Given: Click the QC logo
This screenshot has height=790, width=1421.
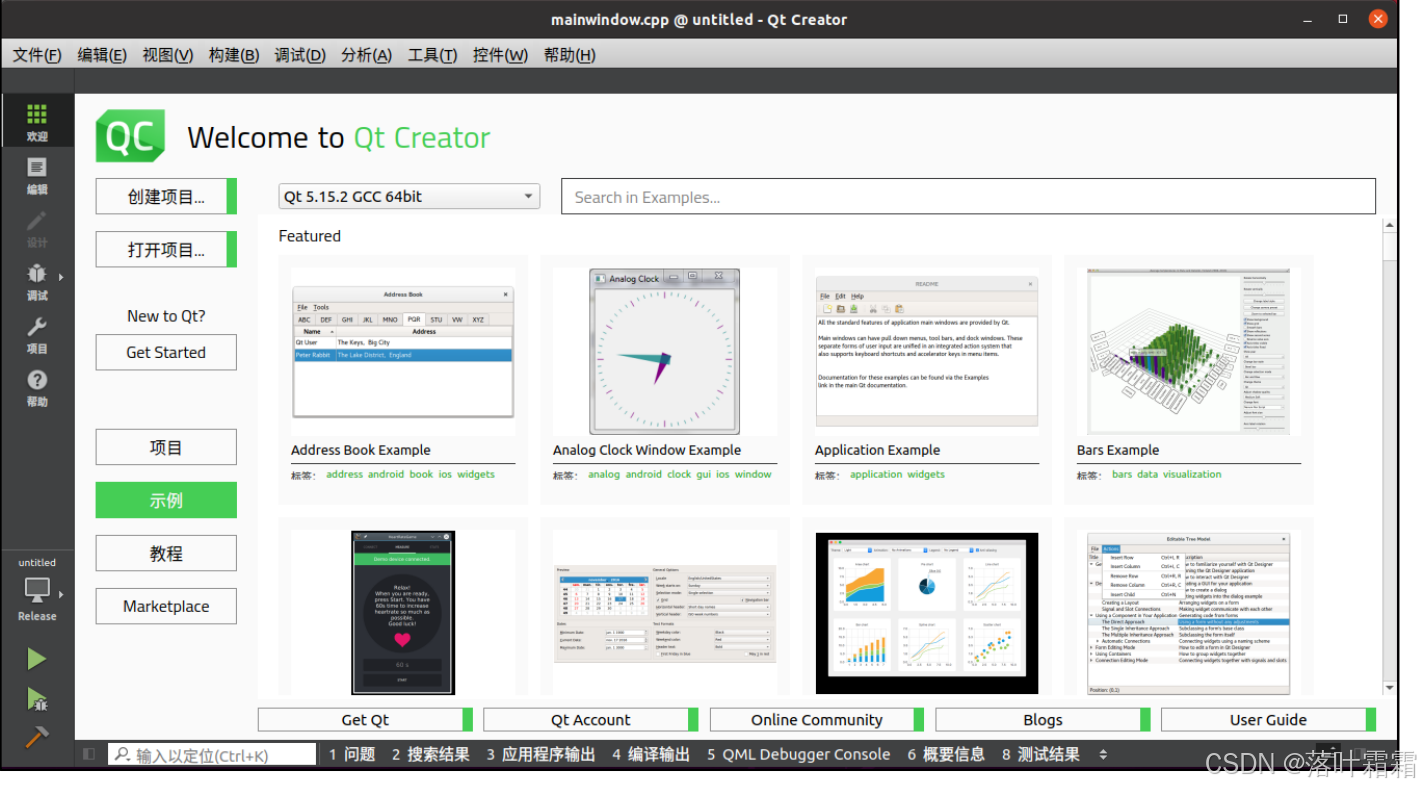Looking at the screenshot, I should 130,136.
